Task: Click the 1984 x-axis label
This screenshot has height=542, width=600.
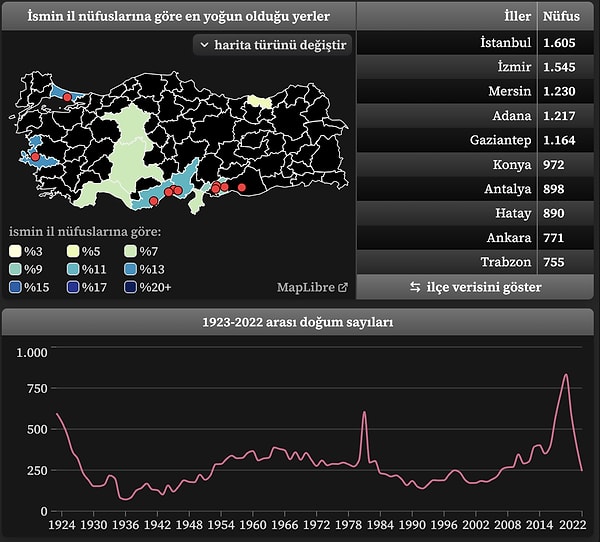Action: (x=380, y=524)
